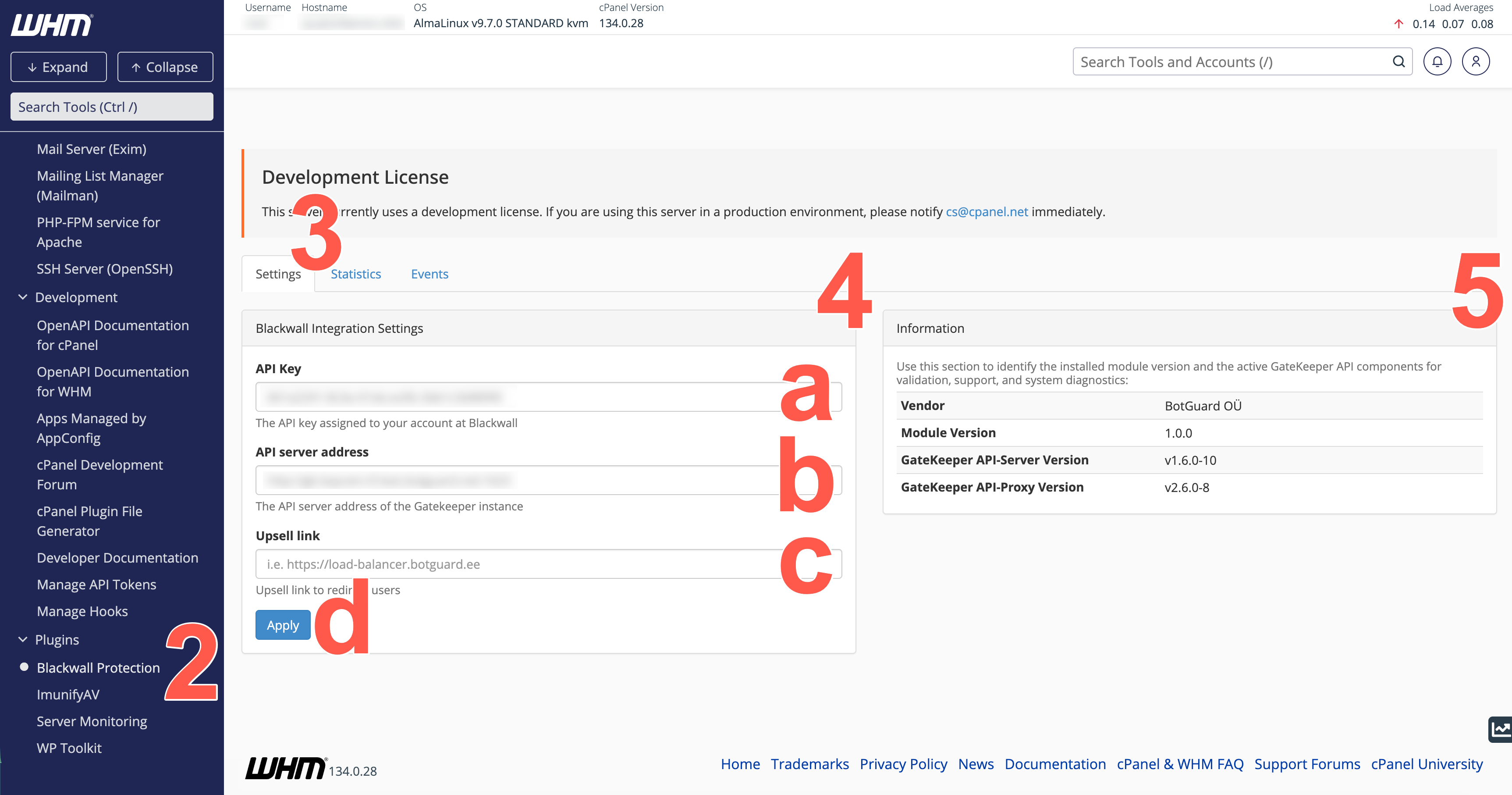Image resolution: width=1512 pixels, height=795 pixels.
Task: Open Developer Documentation in sidebar
Action: point(117,558)
